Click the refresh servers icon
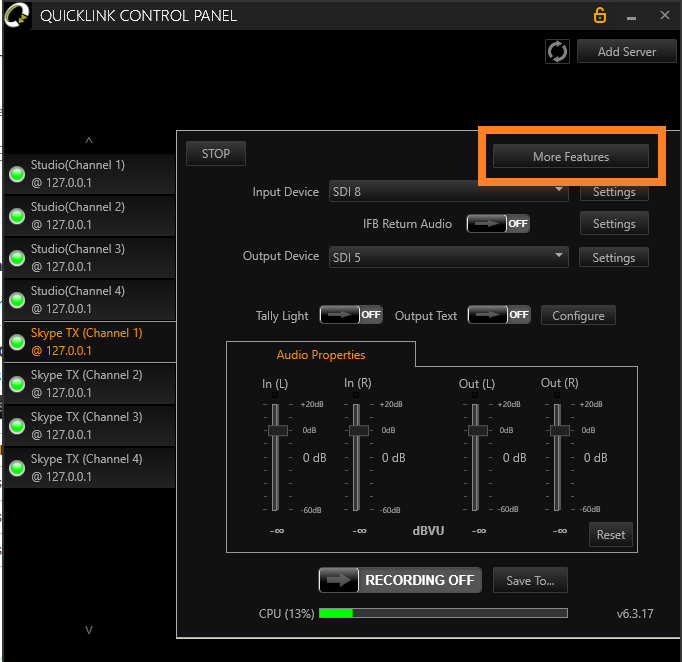This screenshot has height=662, width=683. (557, 52)
